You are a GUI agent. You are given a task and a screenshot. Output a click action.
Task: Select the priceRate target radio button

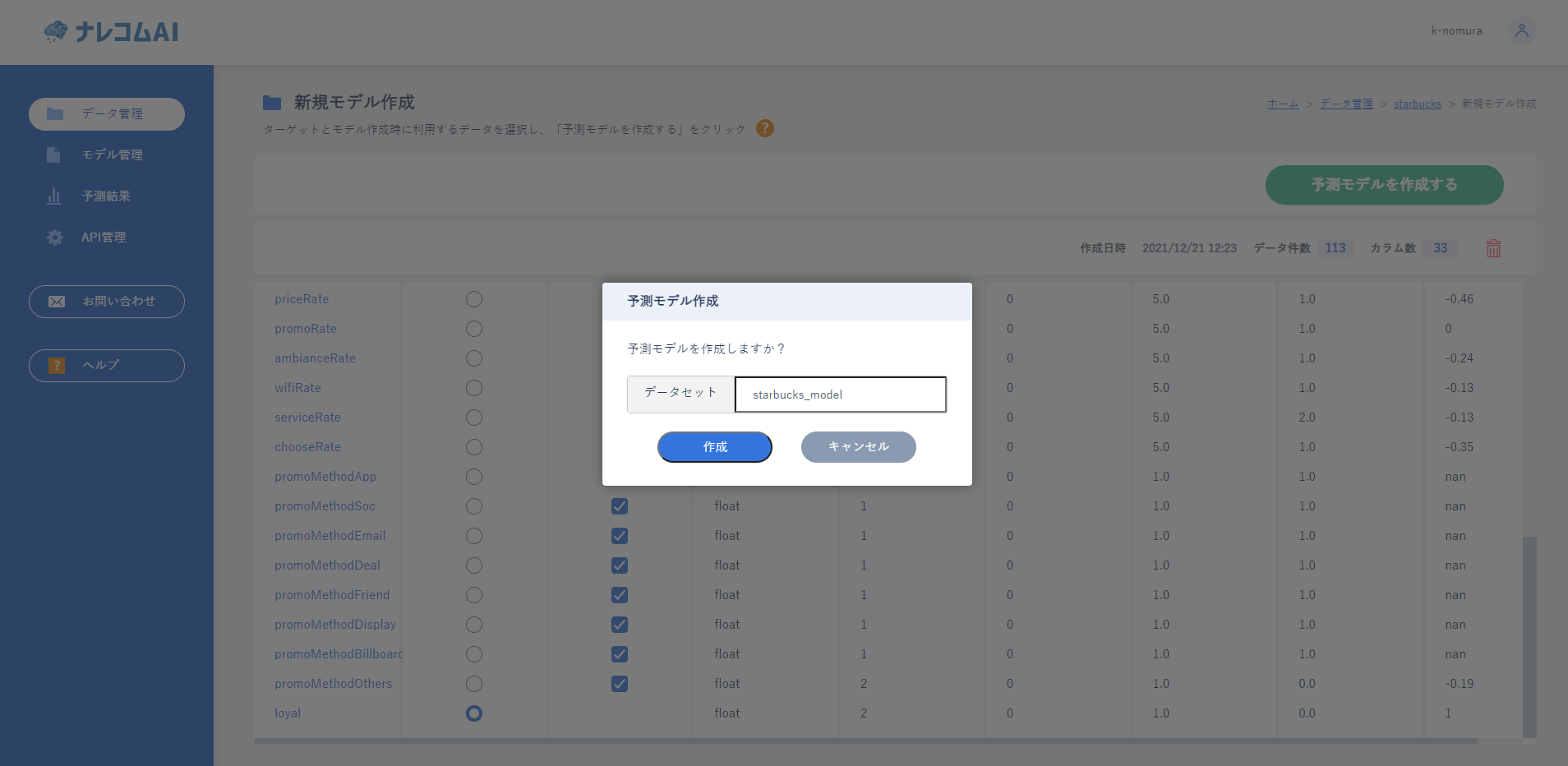point(474,299)
